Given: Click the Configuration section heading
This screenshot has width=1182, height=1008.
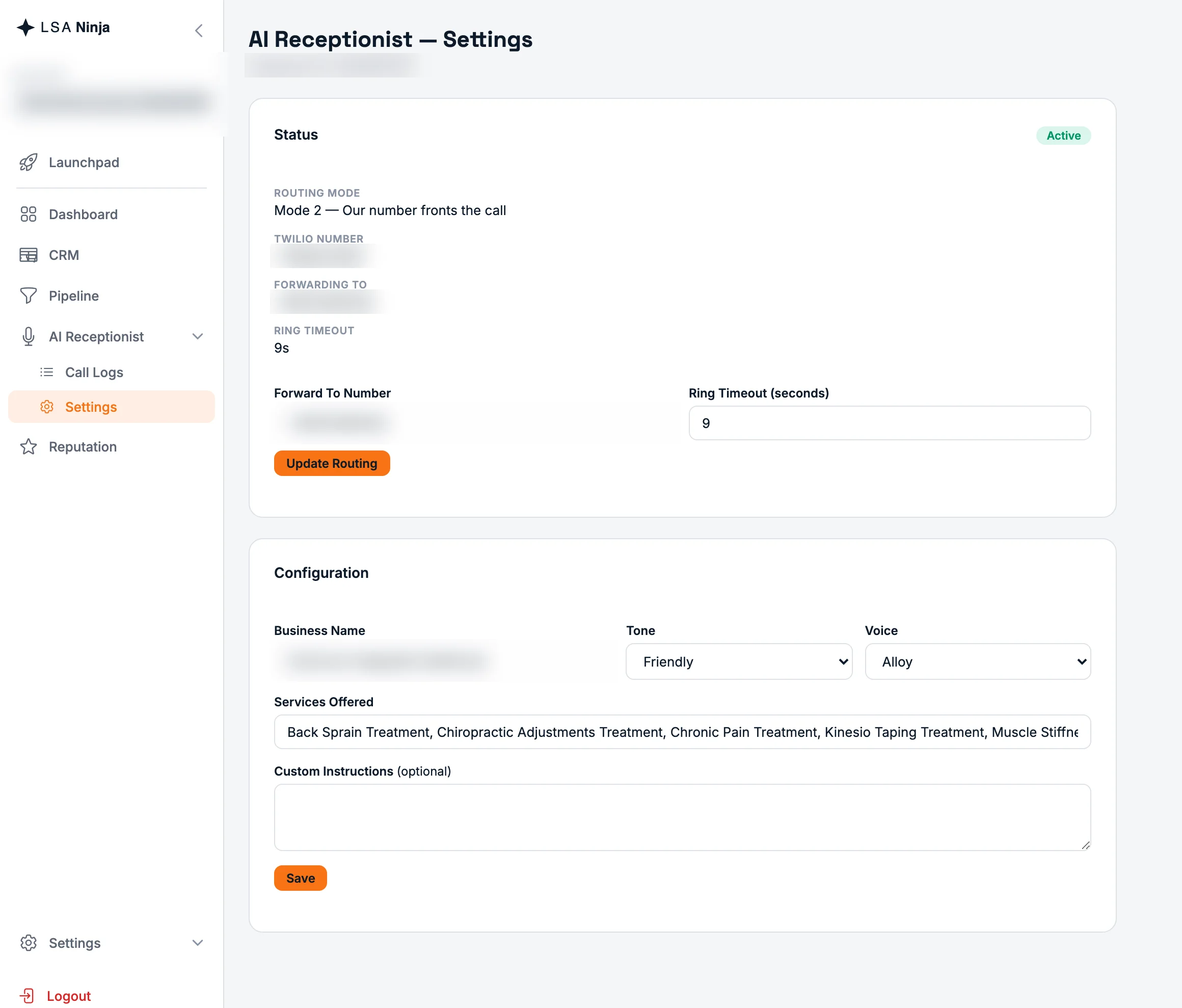Looking at the screenshot, I should click(321, 573).
